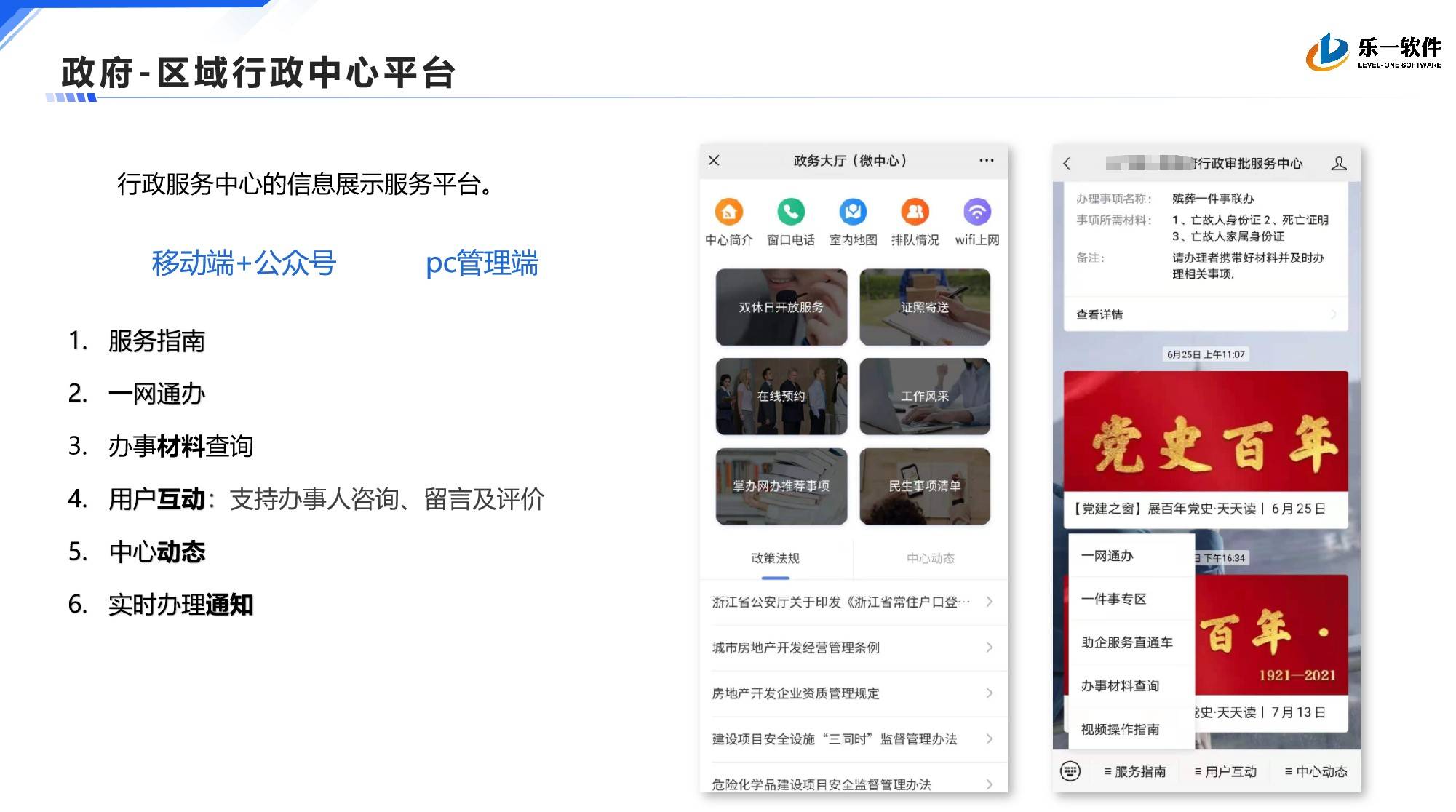Open the 工作风采 tile
The image size is (1456, 812).
pos(924,396)
